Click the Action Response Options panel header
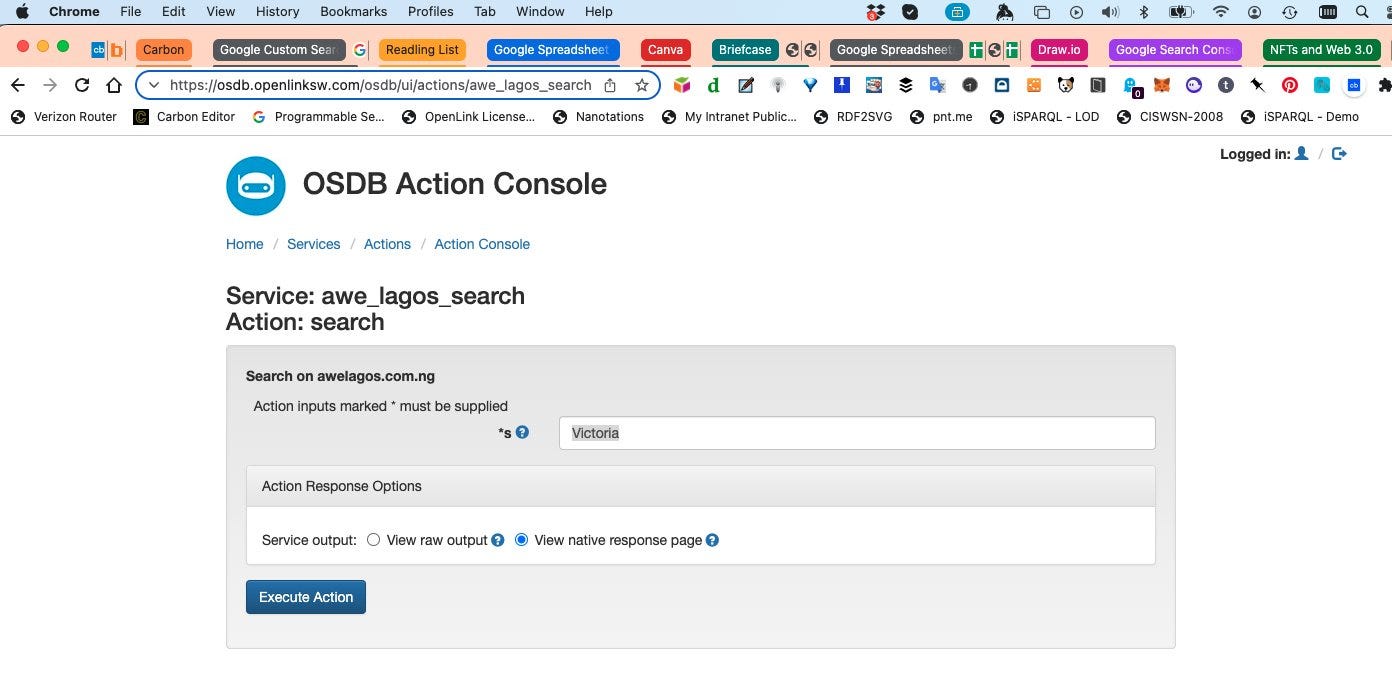 701,486
